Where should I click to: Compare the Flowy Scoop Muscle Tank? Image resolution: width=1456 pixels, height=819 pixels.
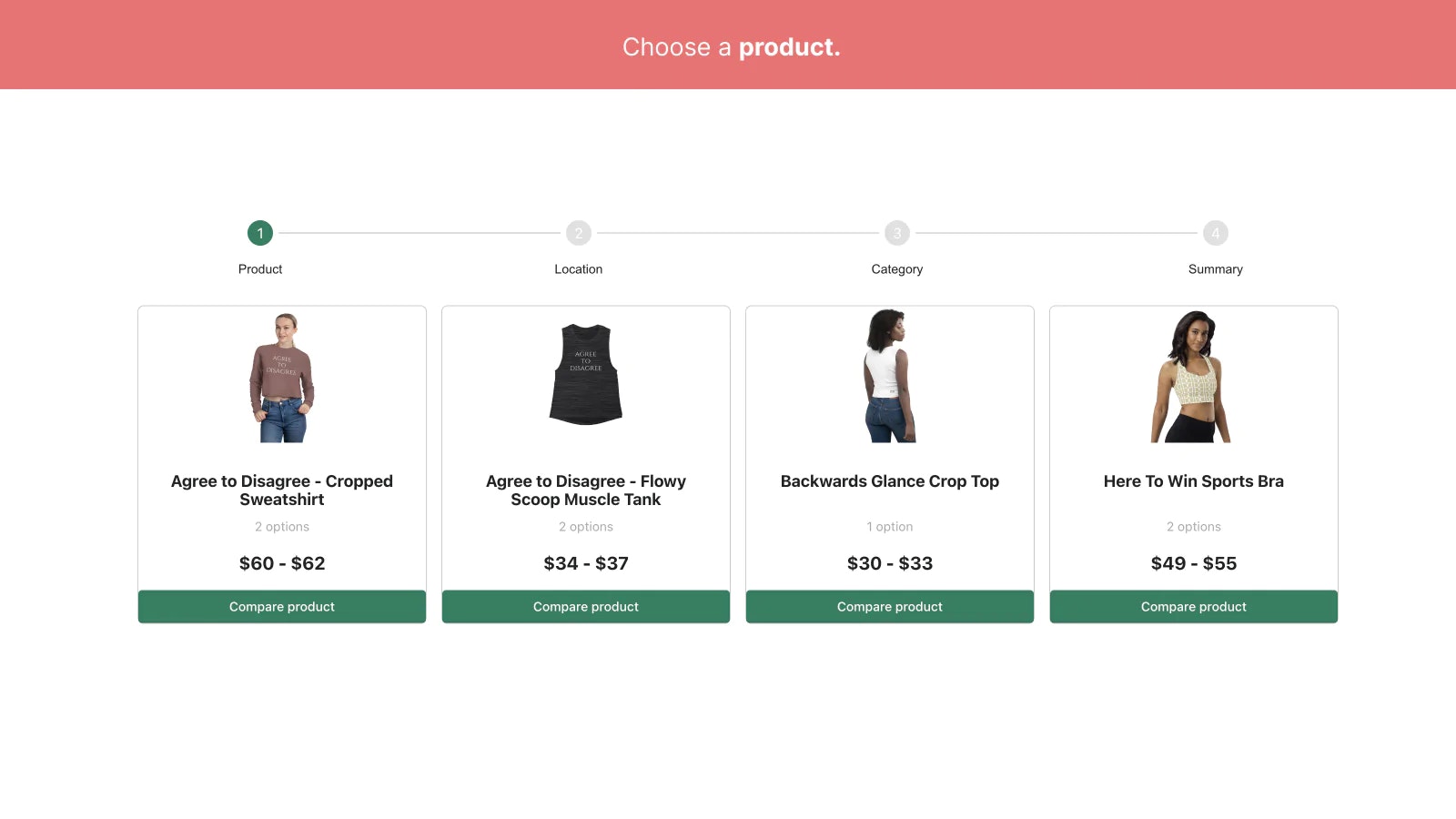coord(586,607)
